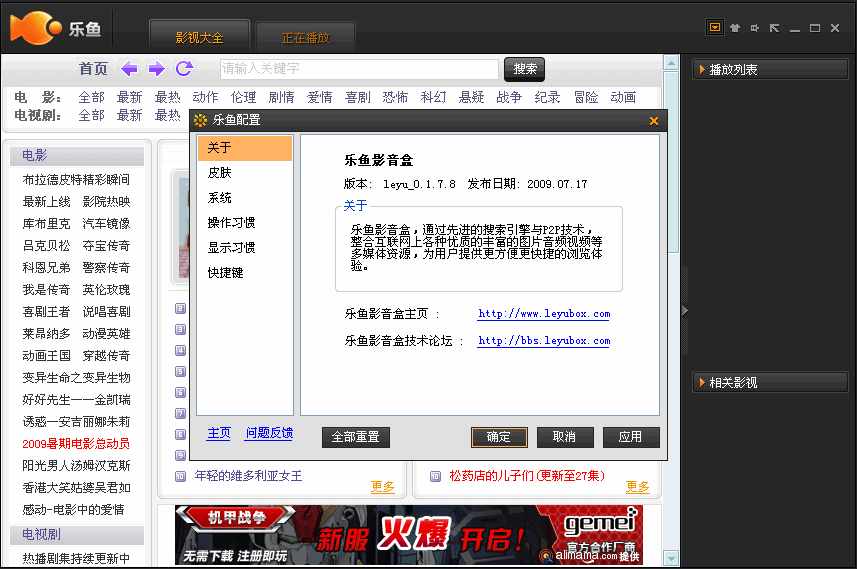
Task: Click 首页 in the navigation bar
Action: point(93,69)
